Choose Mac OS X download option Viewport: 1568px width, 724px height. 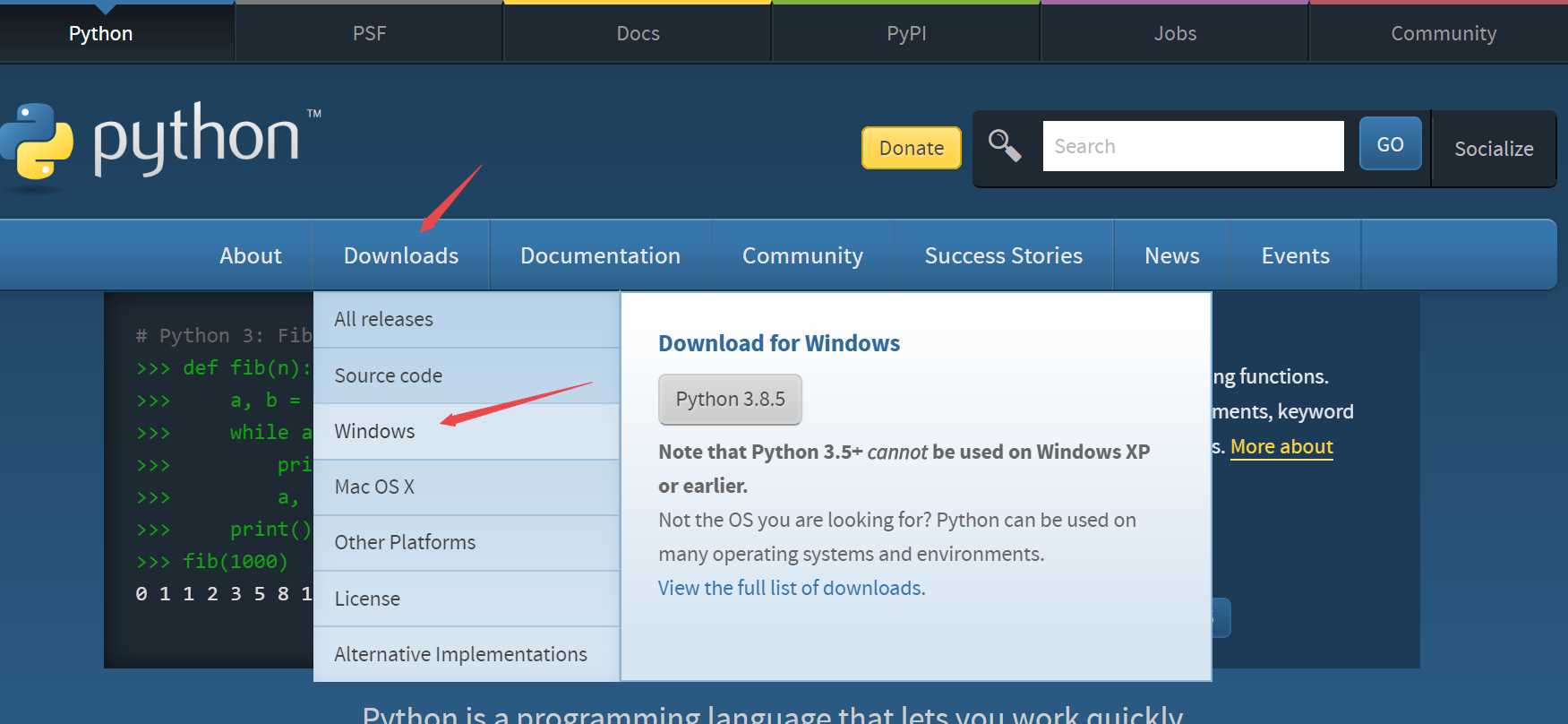pos(467,487)
